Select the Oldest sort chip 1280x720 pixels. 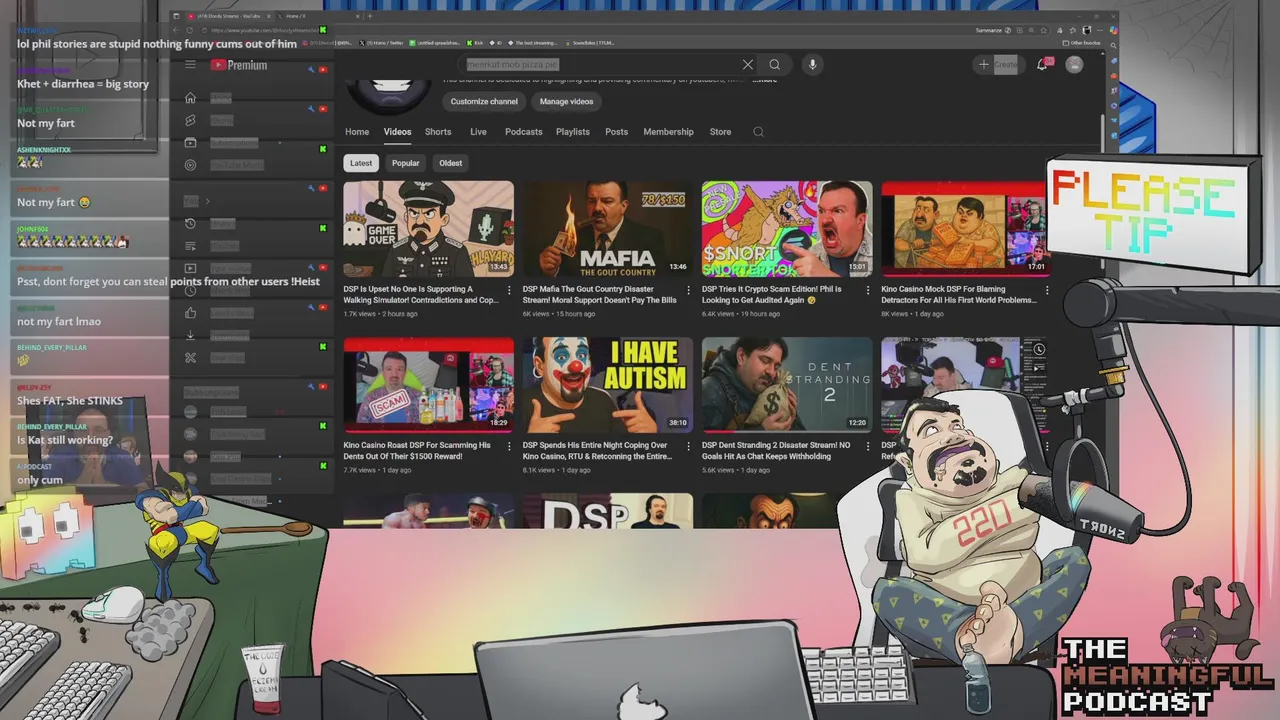[x=450, y=163]
